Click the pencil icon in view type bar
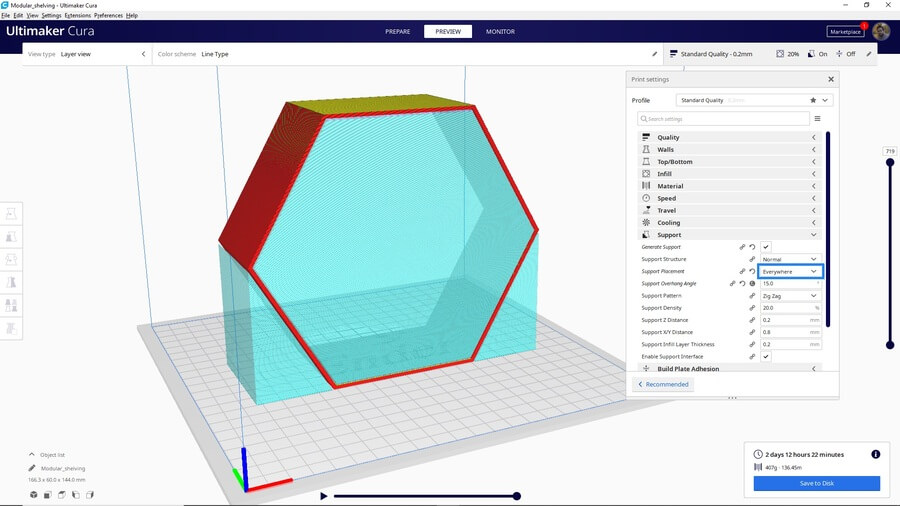The width and height of the screenshot is (900, 506). [x=654, y=54]
